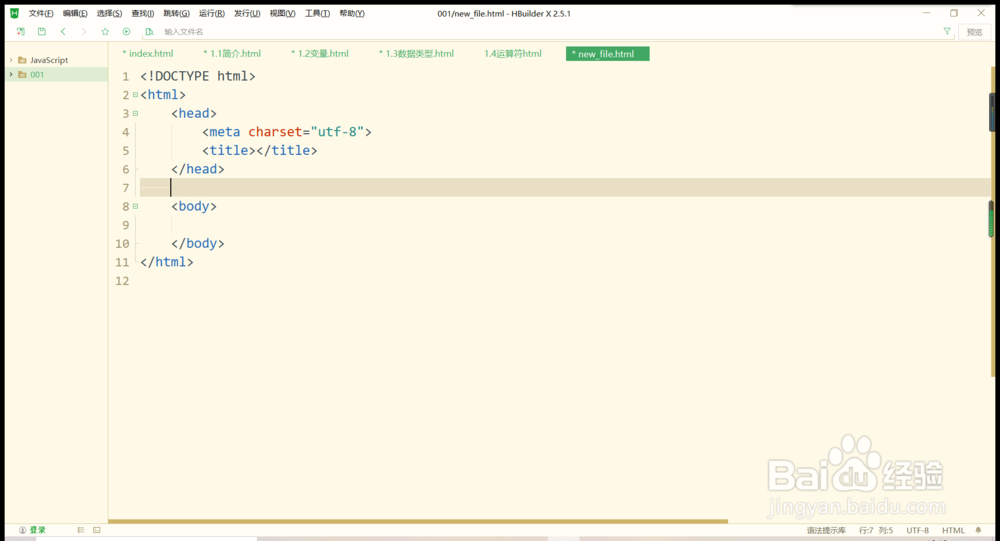Image resolution: width=1000 pixels, height=541 pixels.
Task: Open the 选择(S) menu
Action: click(109, 13)
